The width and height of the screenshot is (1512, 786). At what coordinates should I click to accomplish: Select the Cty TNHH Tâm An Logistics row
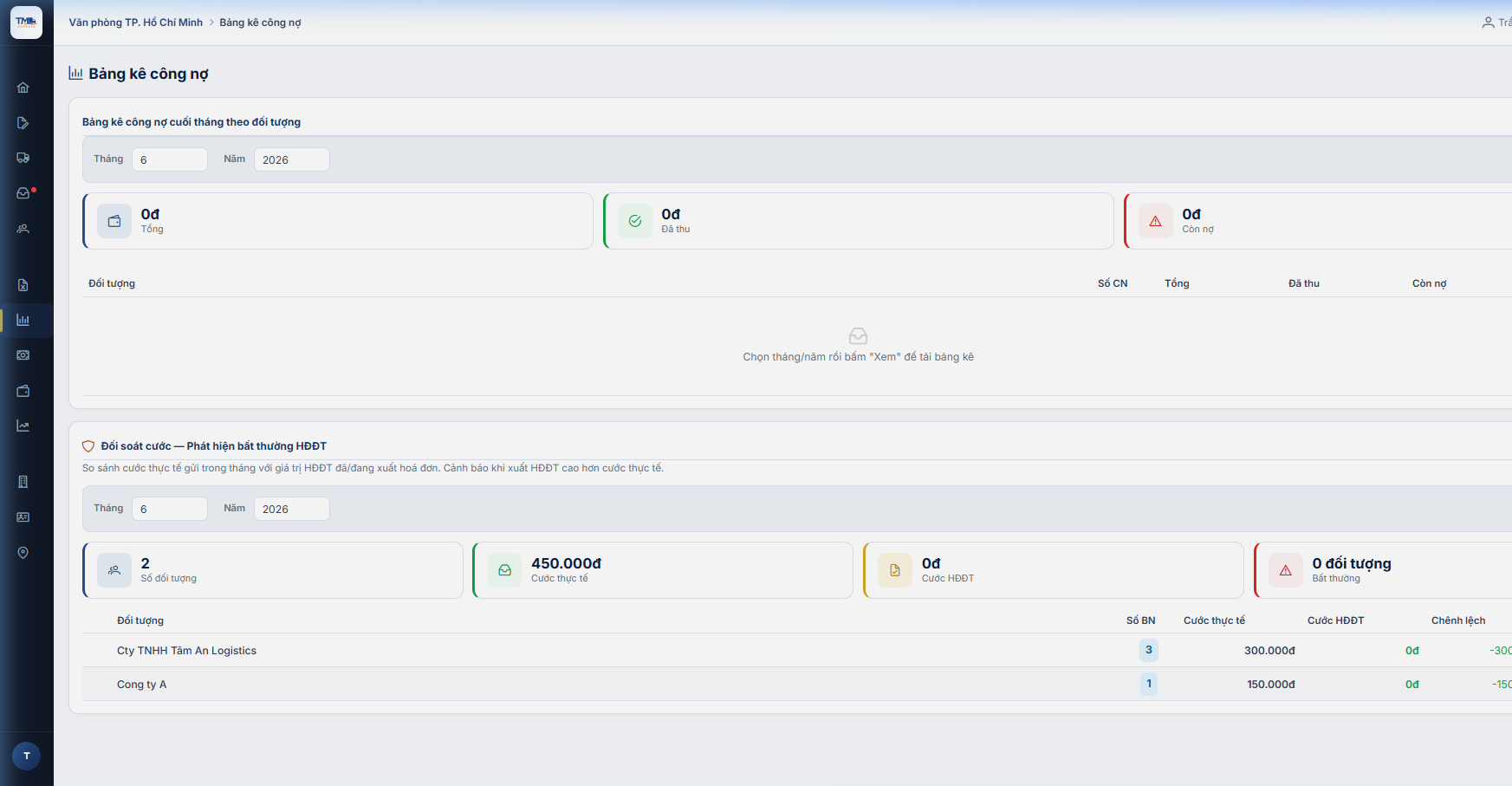[x=797, y=650]
